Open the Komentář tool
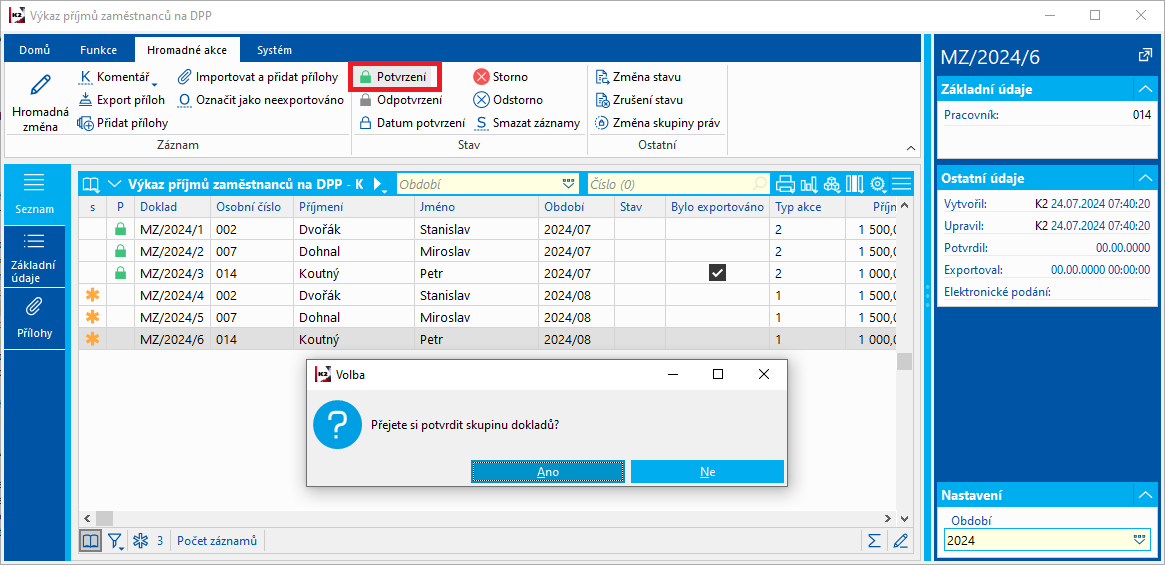The width and height of the screenshot is (1165, 565). (117, 77)
